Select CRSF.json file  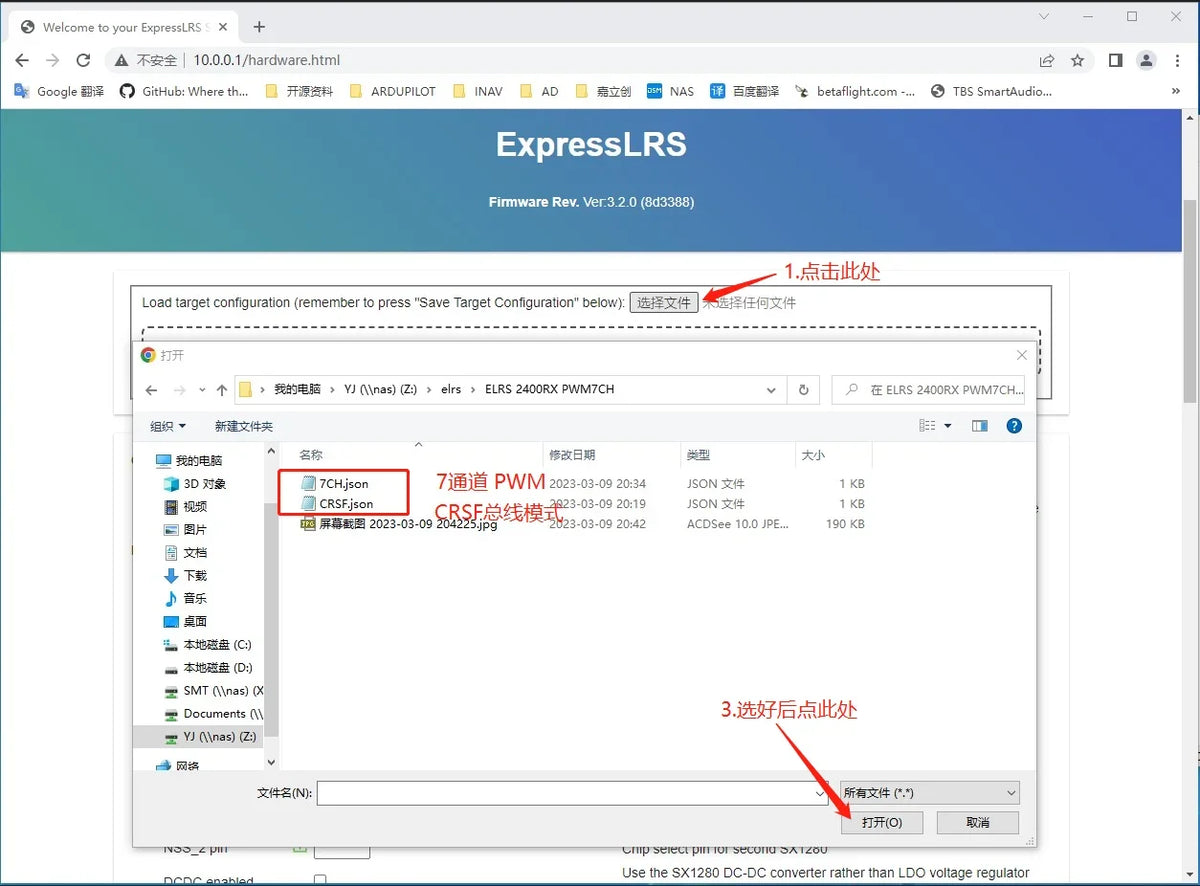pyautogui.click(x=337, y=504)
